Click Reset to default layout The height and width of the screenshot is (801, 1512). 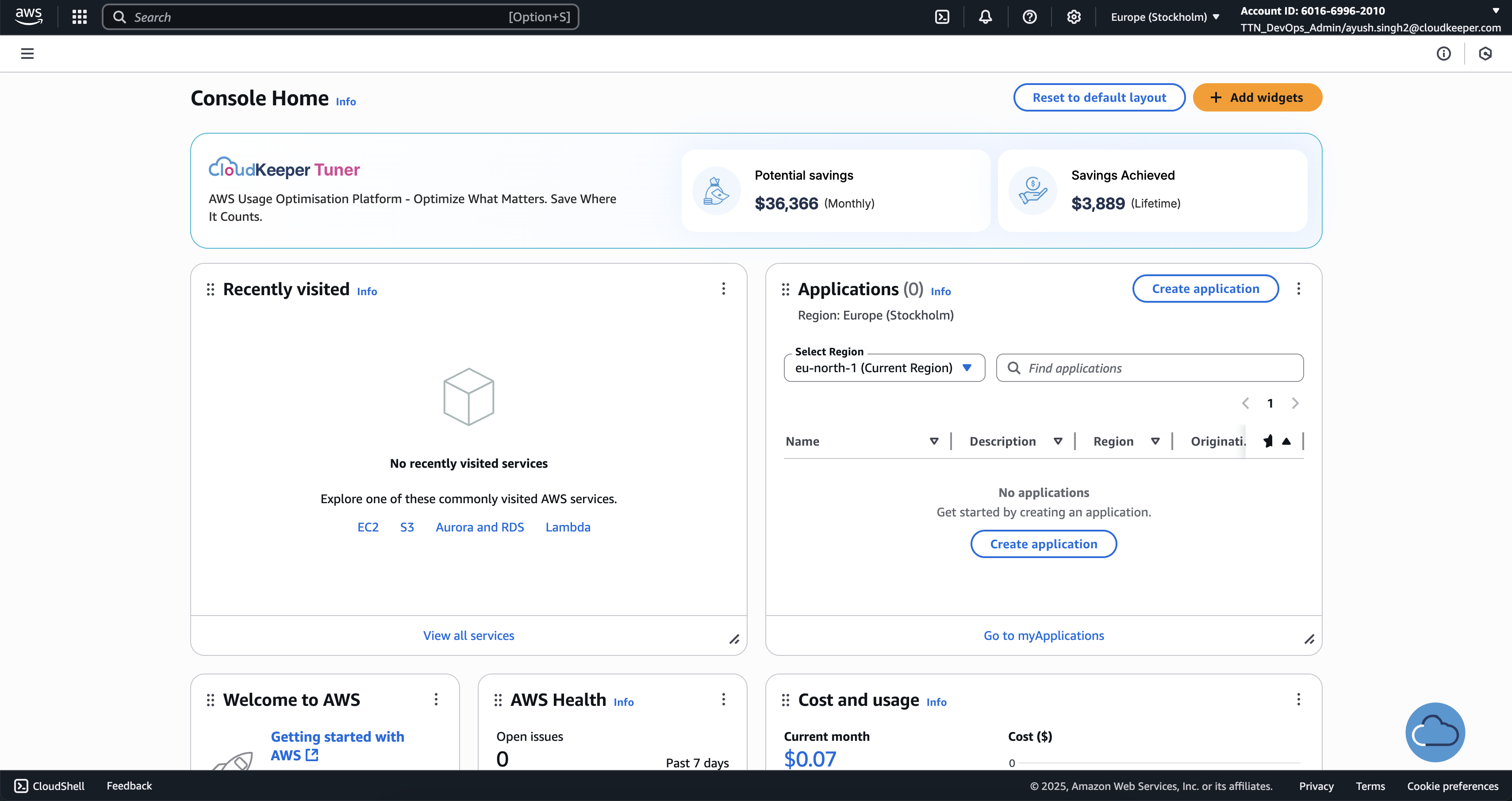tap(1099, 97)
